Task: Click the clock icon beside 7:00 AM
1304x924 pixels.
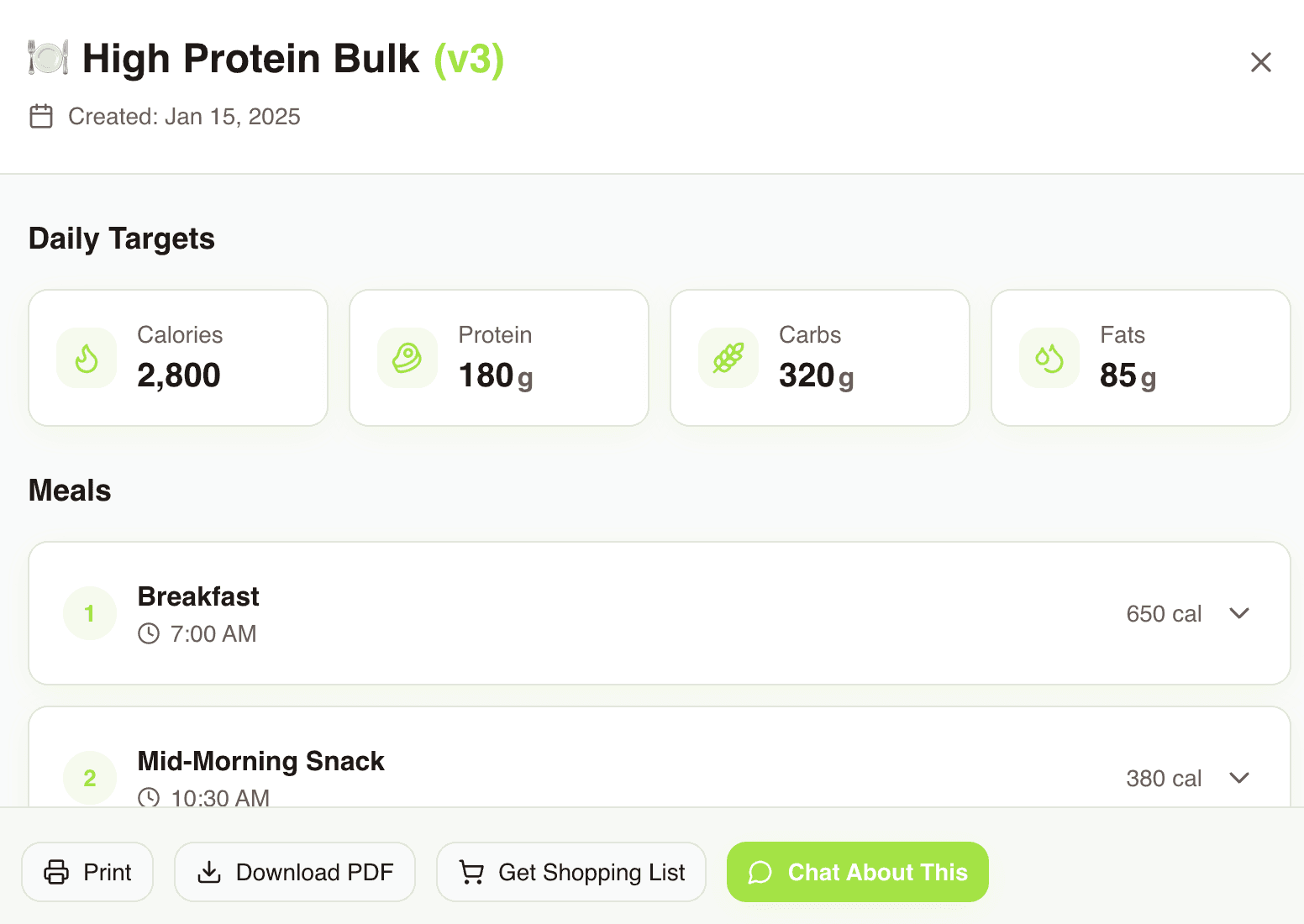Action: coord(149,633)
